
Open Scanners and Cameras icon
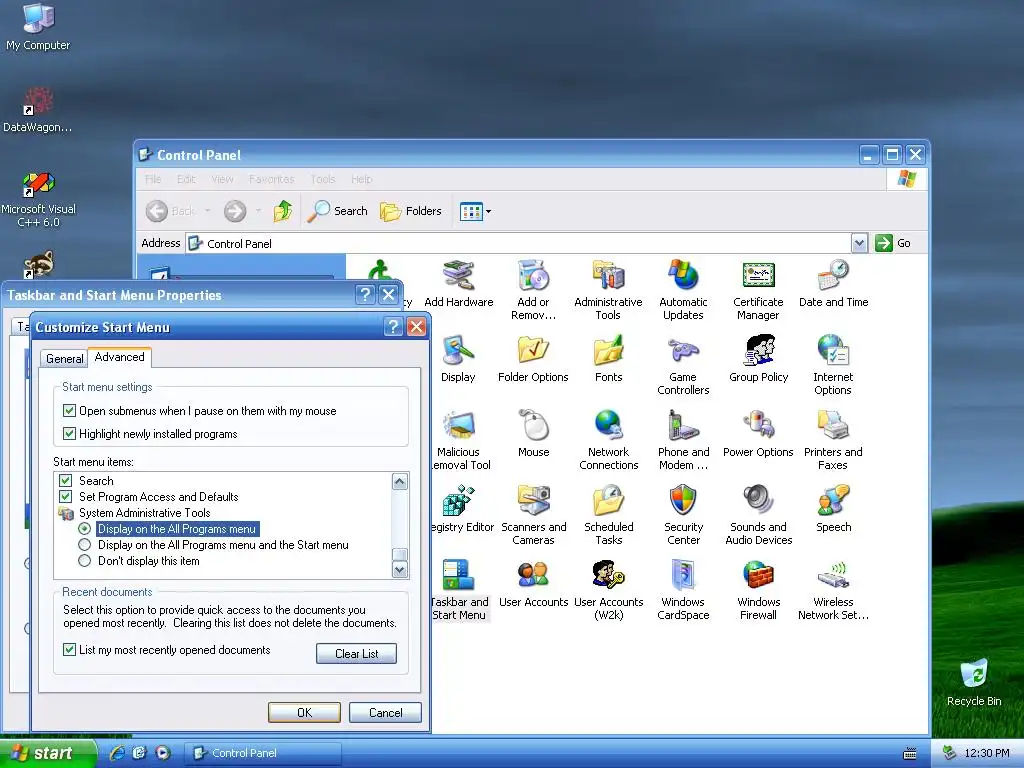point(533,515)
